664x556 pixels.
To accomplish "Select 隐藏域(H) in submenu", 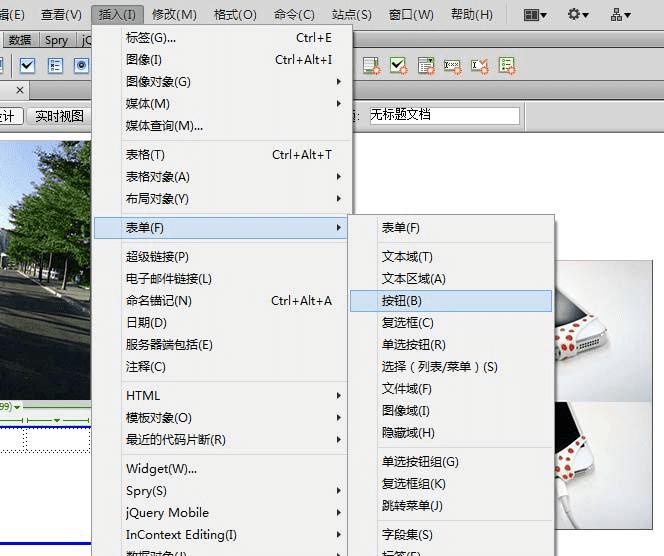I will [451, 433].
